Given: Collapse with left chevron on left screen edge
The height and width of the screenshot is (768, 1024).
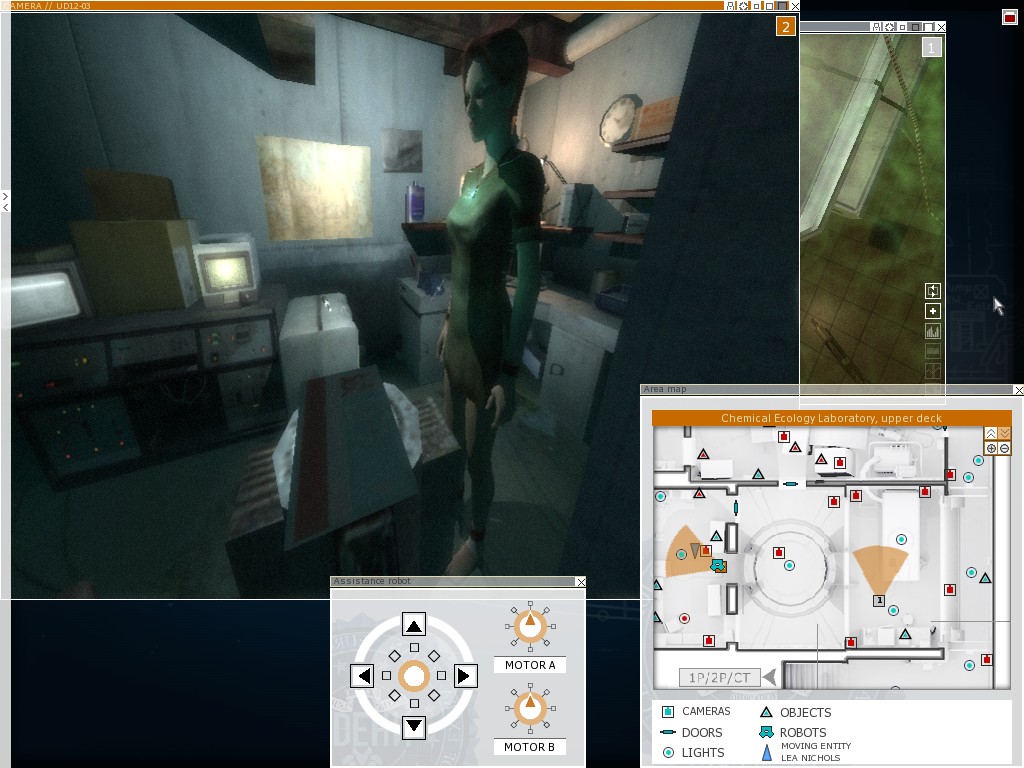Looking at the screenshot, I should [5, 207].
